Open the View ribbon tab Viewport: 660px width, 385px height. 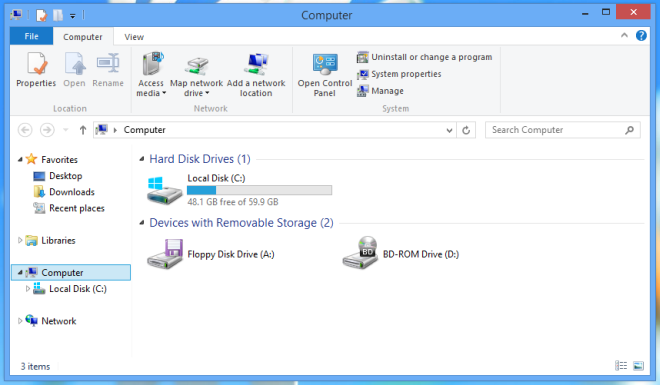point(134,37)
